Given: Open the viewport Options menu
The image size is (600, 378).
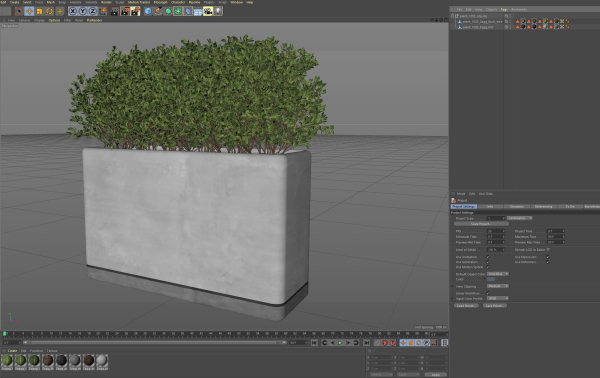Looking at the screenshot, I should [x=54, y=20].
